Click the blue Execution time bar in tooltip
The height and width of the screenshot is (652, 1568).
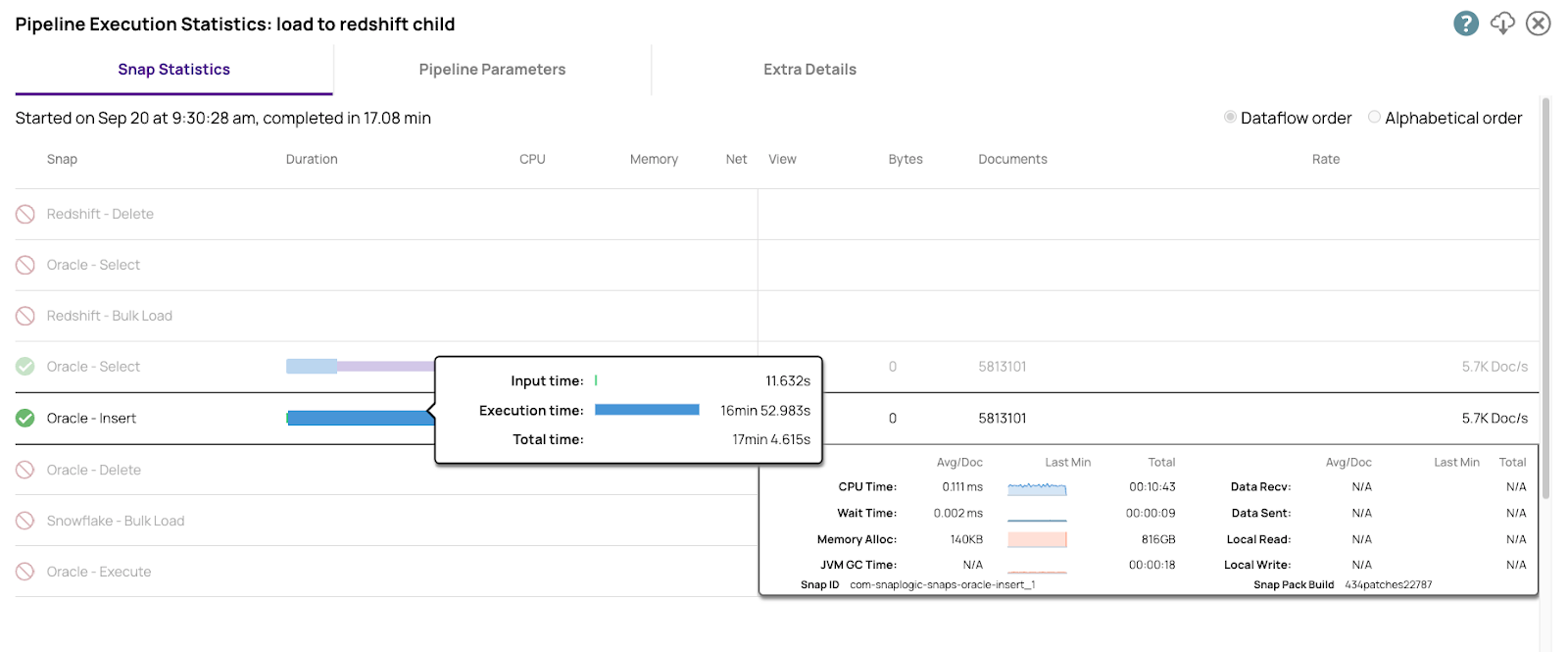pyautogui.click(x=647, y=410)
